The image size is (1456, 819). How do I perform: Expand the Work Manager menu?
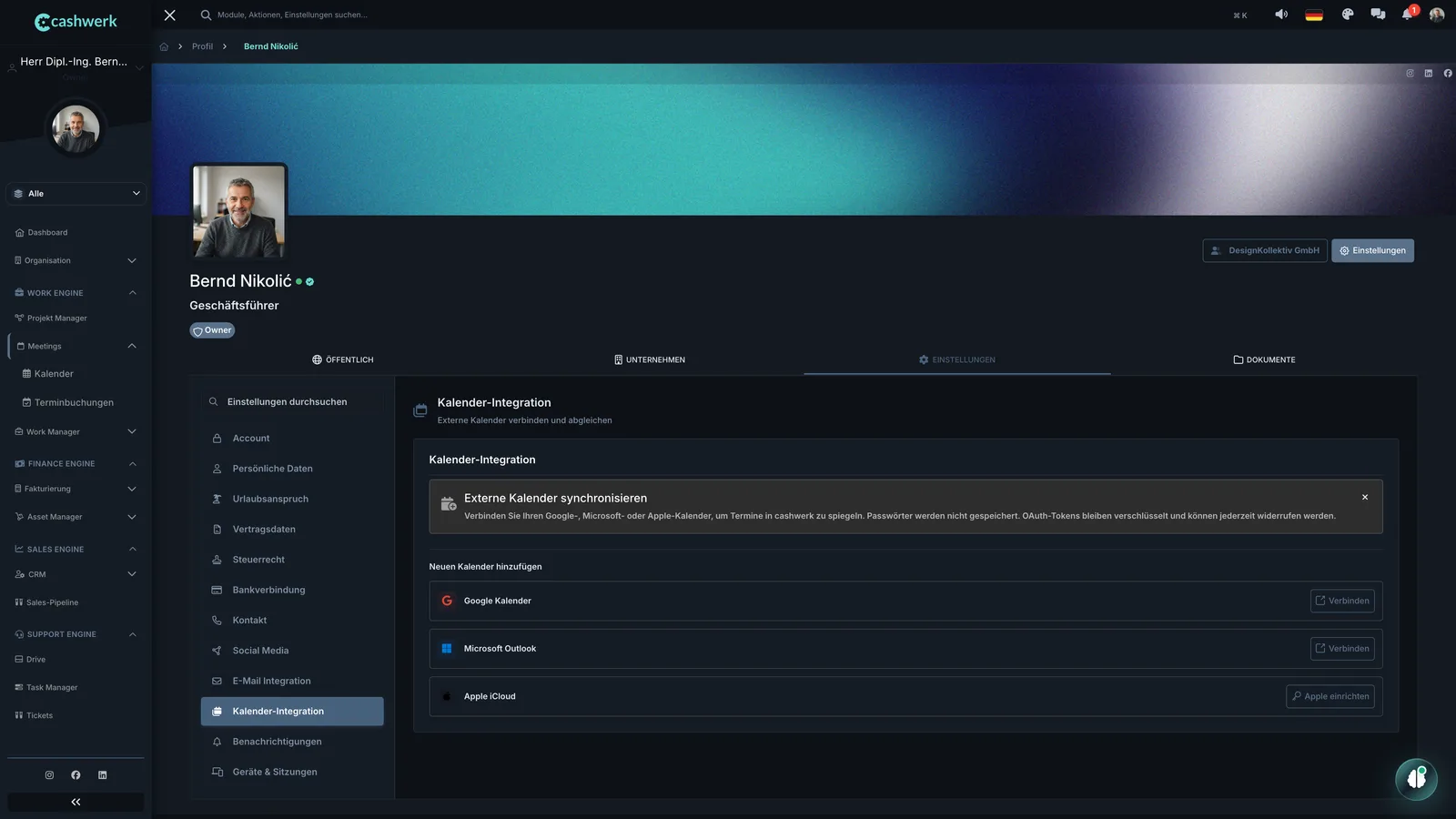coord(76,431)
